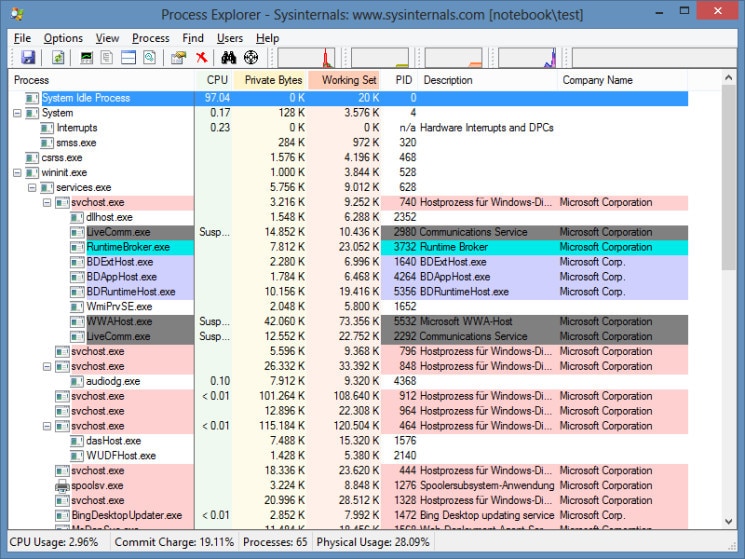The height and width of the screenshot is (559, 745).
Task: Click the physical memory mini graph
Action: coord(454,57)
